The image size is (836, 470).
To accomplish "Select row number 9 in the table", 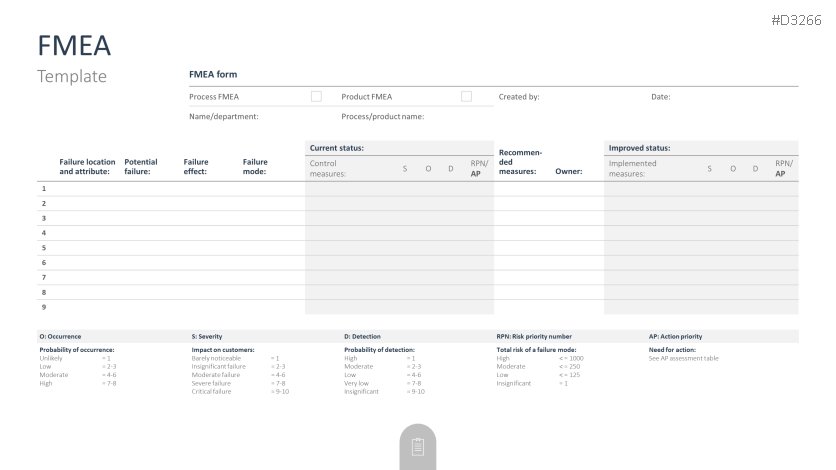I will 43,306.
